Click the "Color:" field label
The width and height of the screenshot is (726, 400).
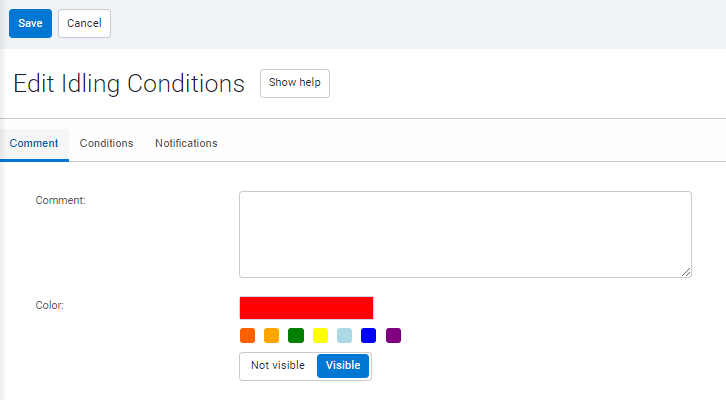point(50,305)
